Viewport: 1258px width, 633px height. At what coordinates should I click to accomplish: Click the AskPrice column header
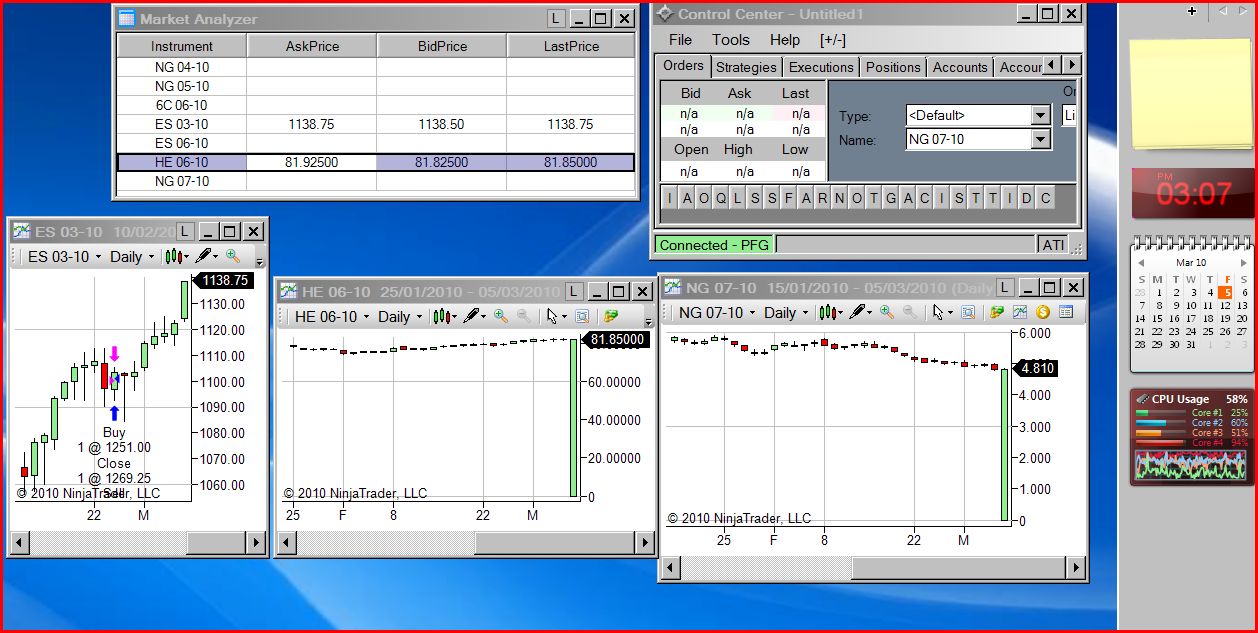coord(312,46)
